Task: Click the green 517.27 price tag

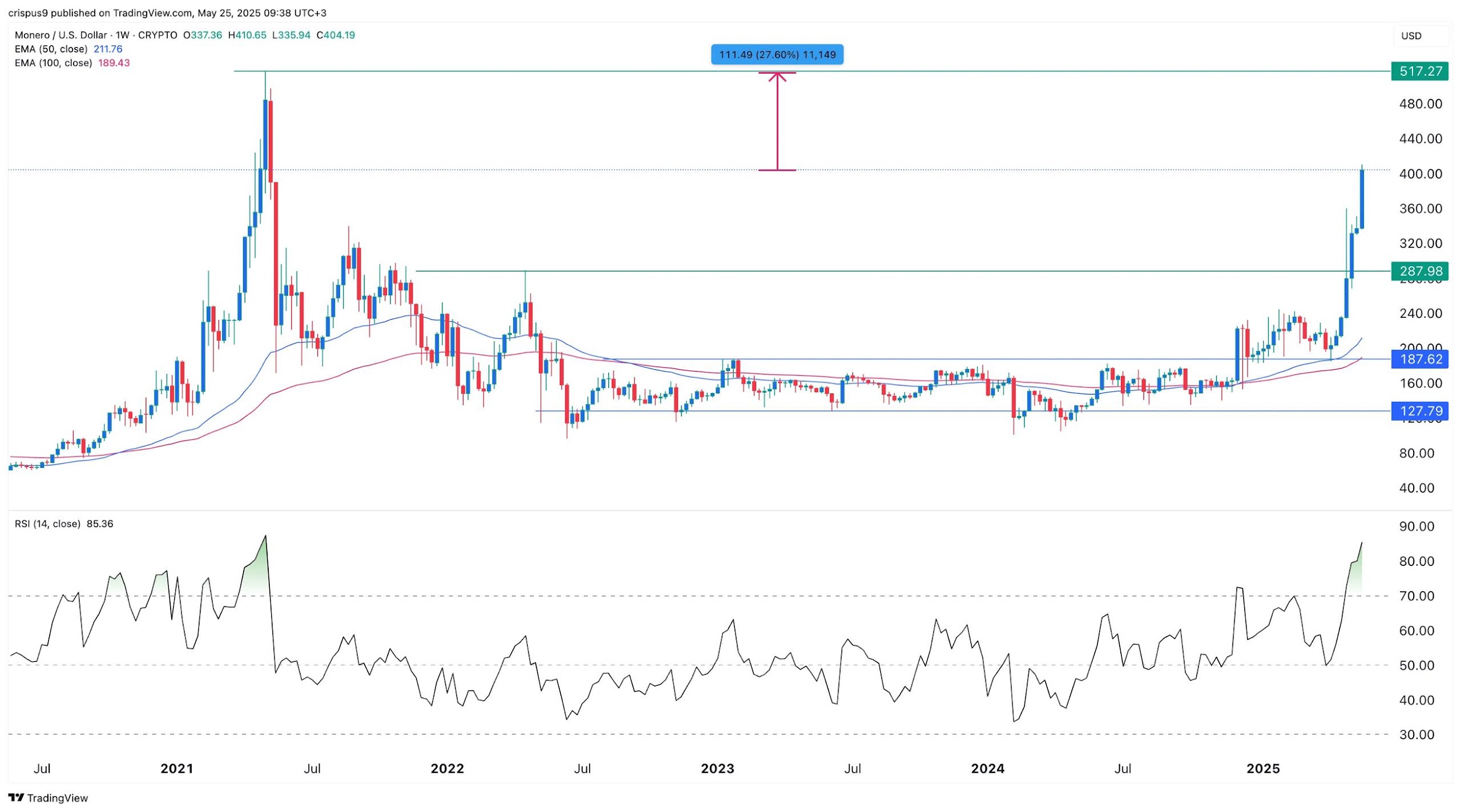Action: point(1420,71)
